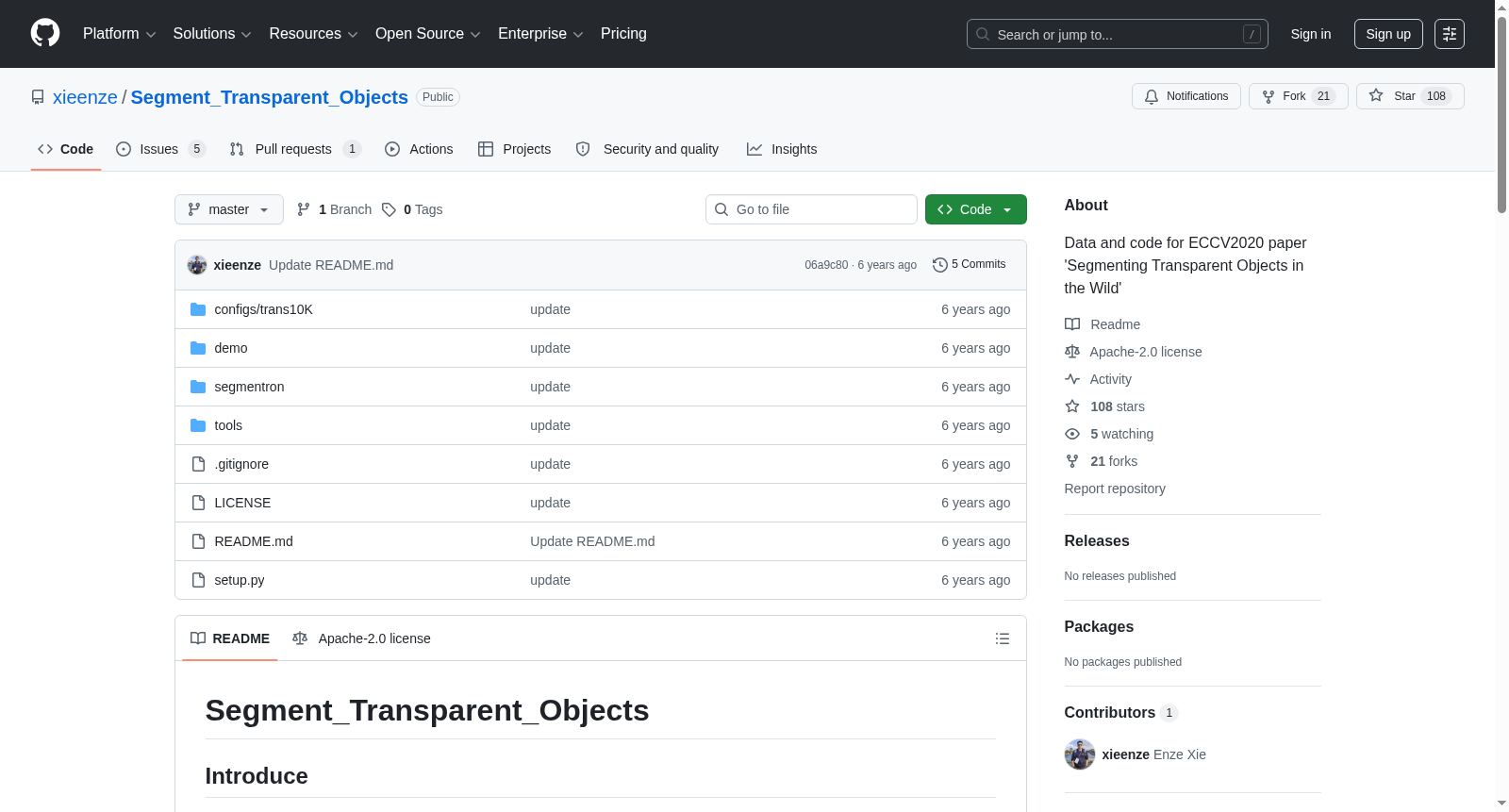
Task: Switch to Security and quality tab
Action: click(647, 149)
